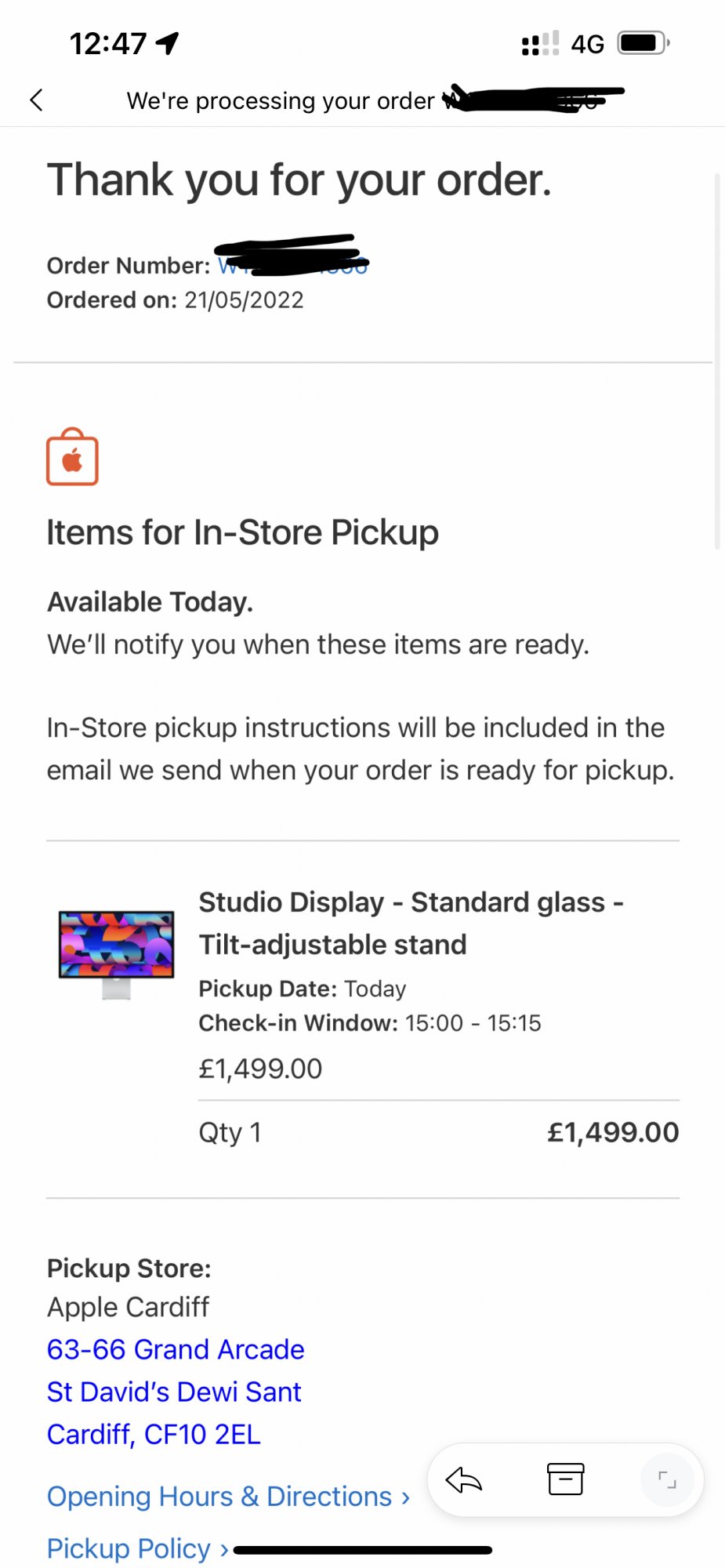The height and width of the screenshot is (1568, 725).
Task: Tap the Studio Display product thumbnail
Action: 116,953
